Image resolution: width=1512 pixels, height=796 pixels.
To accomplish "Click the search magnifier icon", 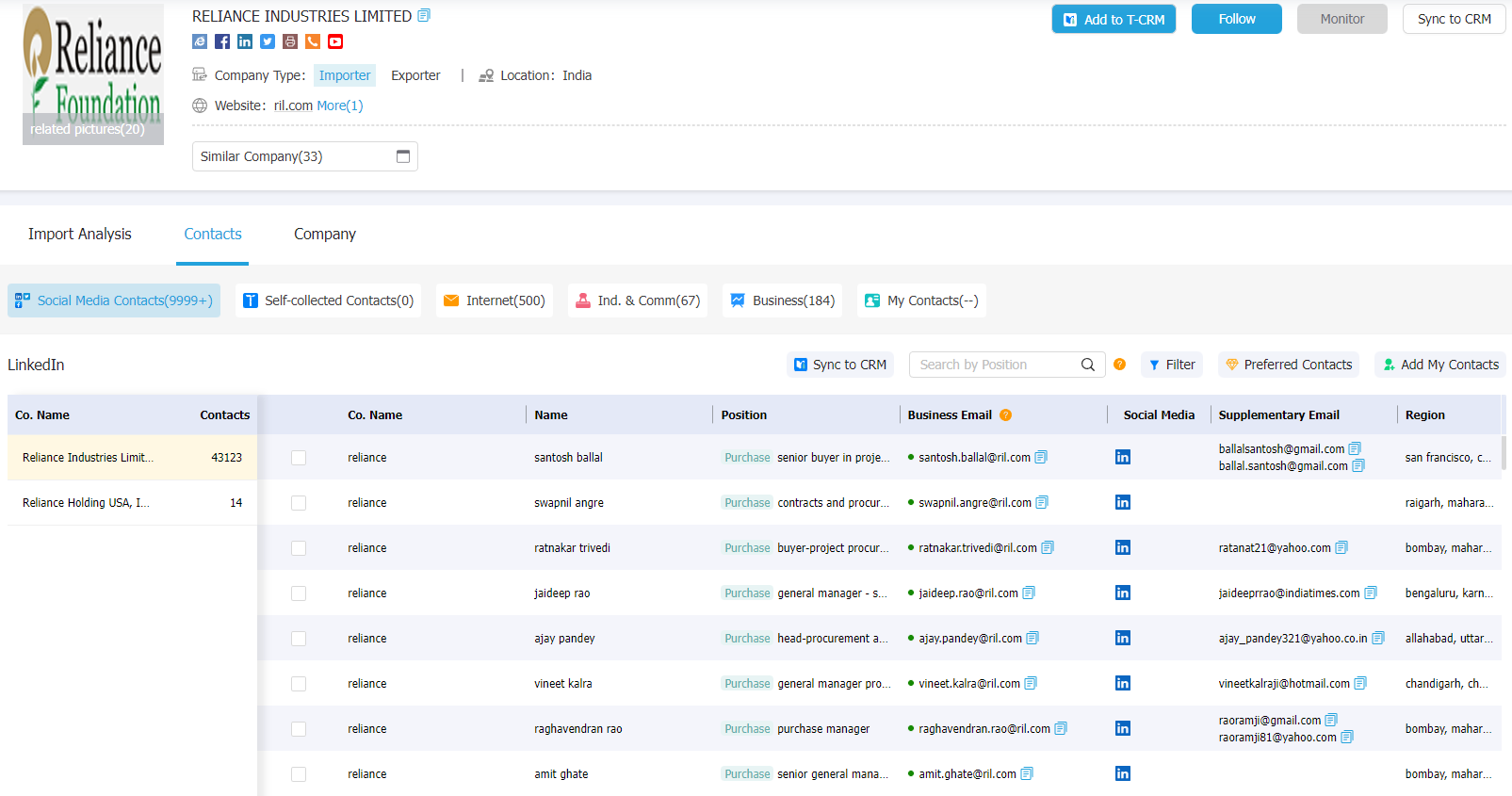I will tap(1088, 365).
